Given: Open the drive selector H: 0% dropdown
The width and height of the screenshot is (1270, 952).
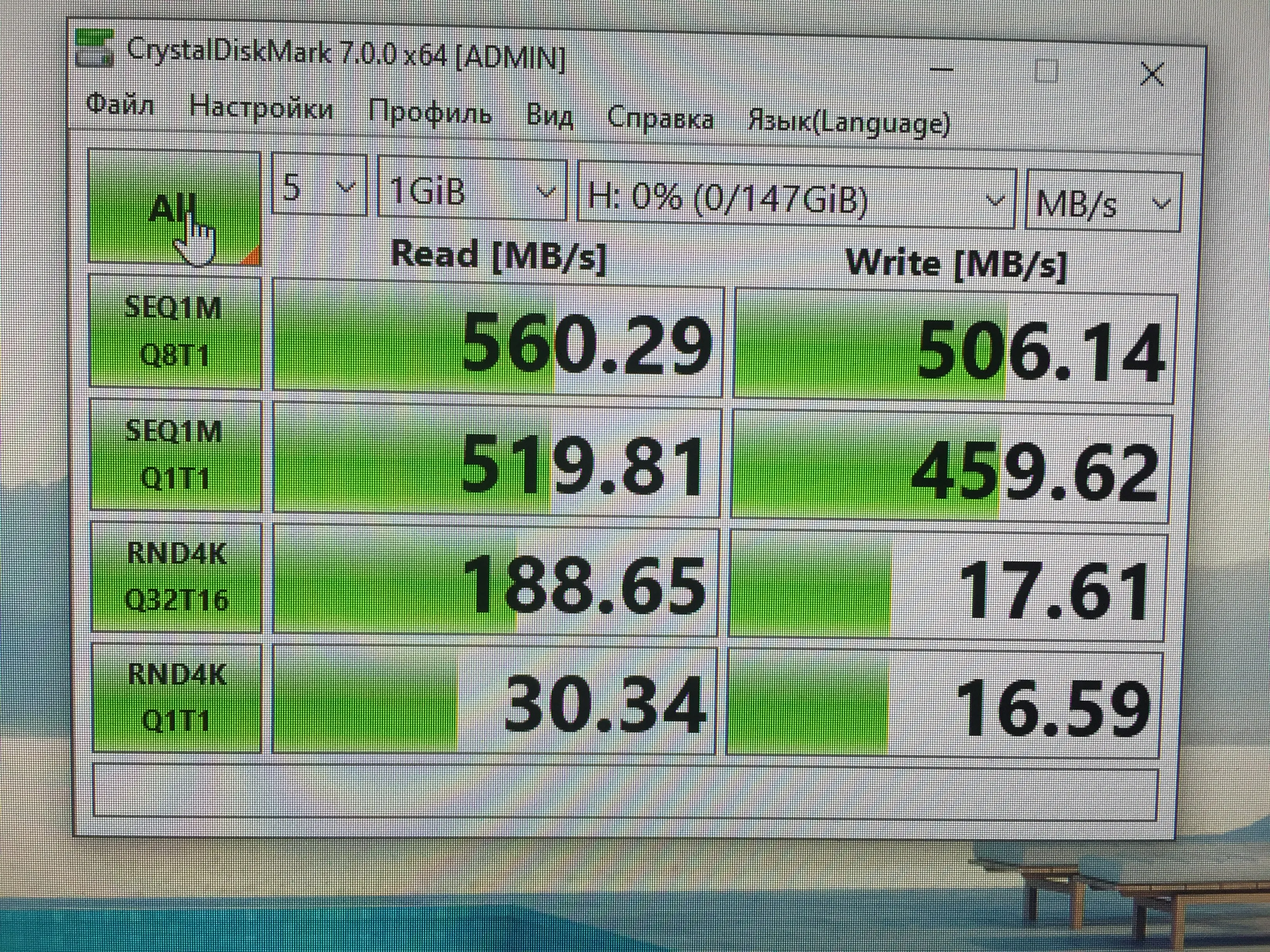Looking at the screenshot, I should pos(796,199).
